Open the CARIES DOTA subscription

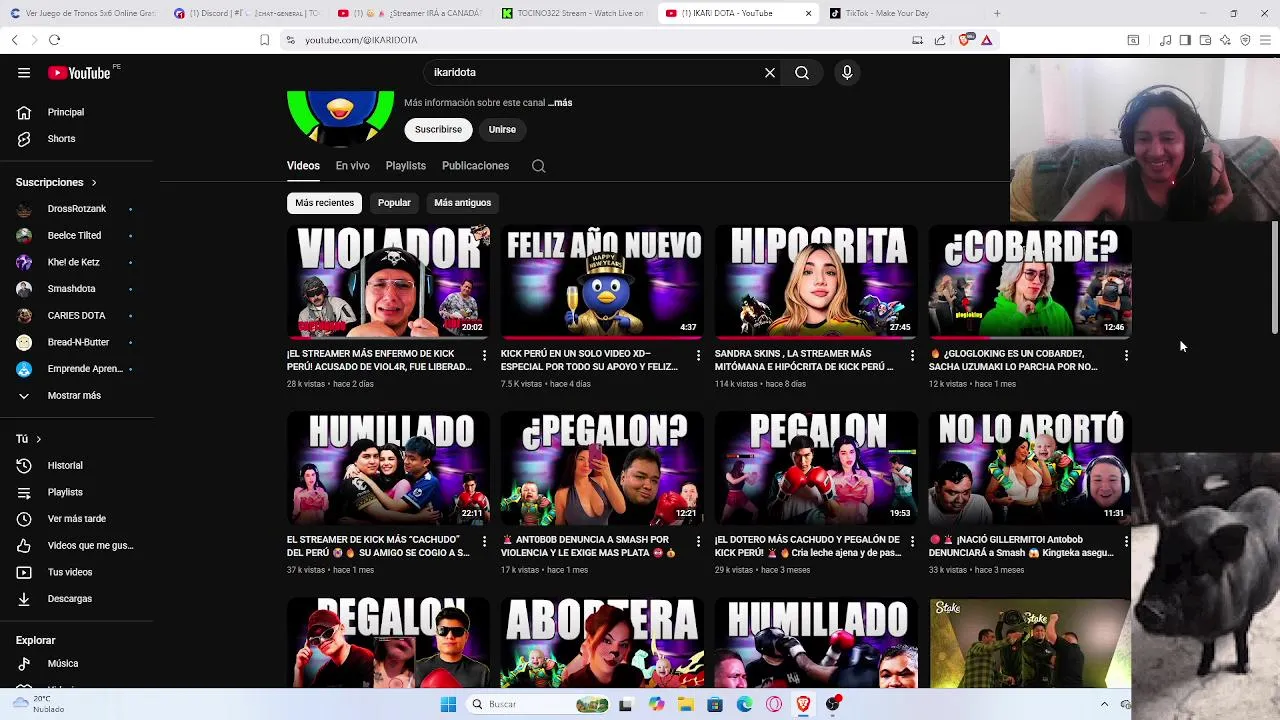coord(77,316)
